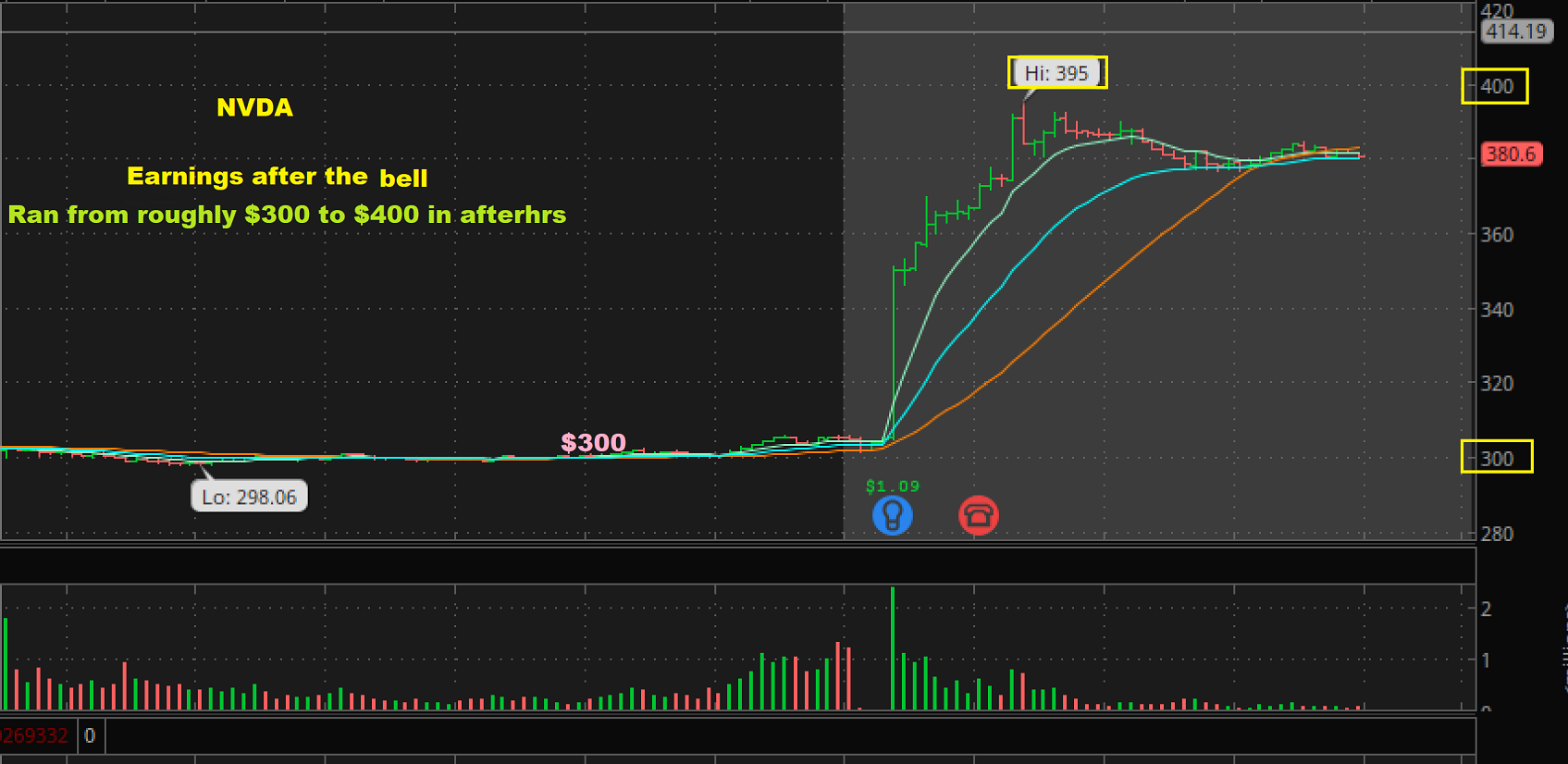1568x764 pixels.
Task: Click the tallest green volume bar
Action: coord(893,648)
